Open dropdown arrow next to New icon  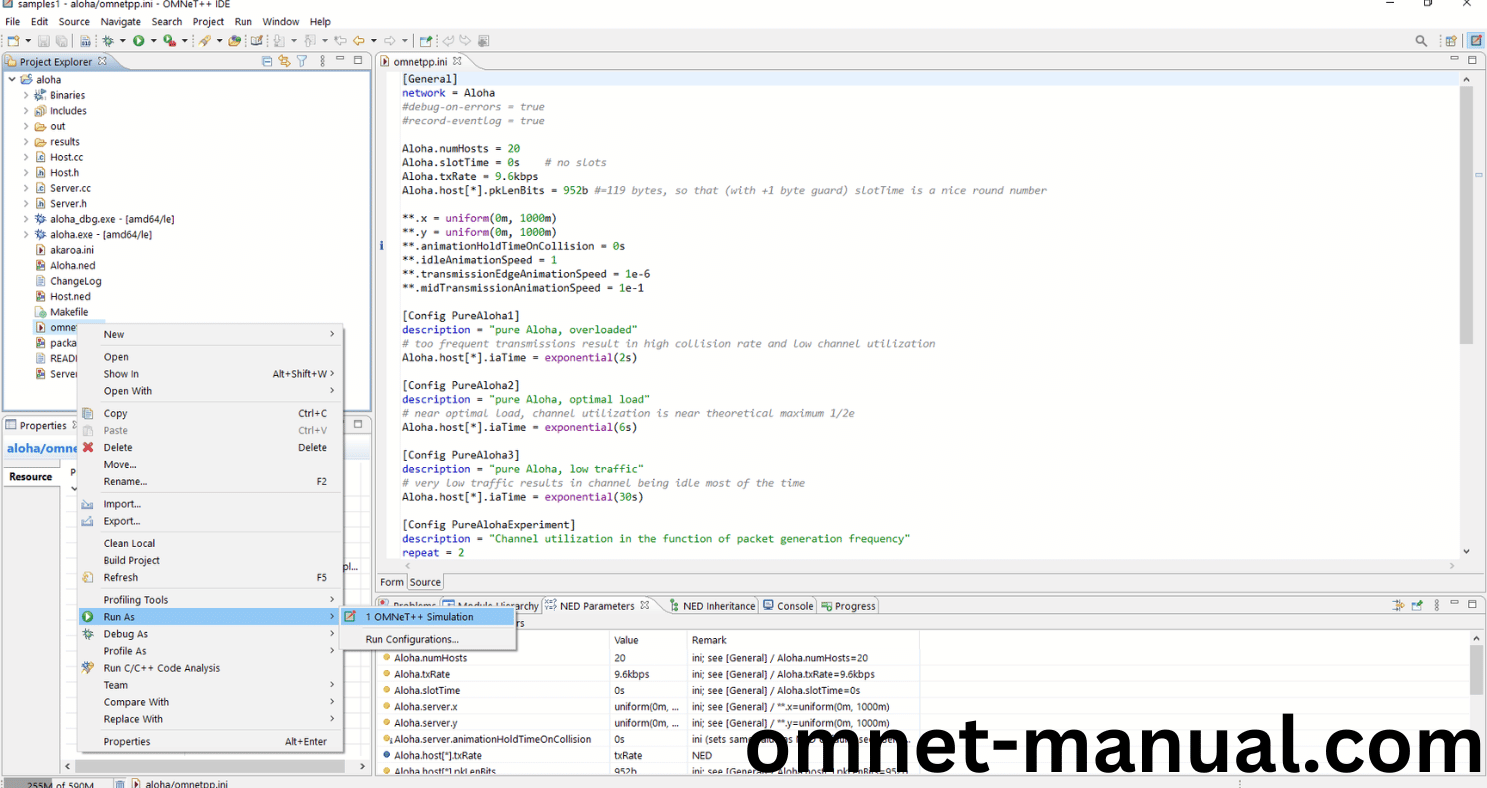click(x=28, y=41)
